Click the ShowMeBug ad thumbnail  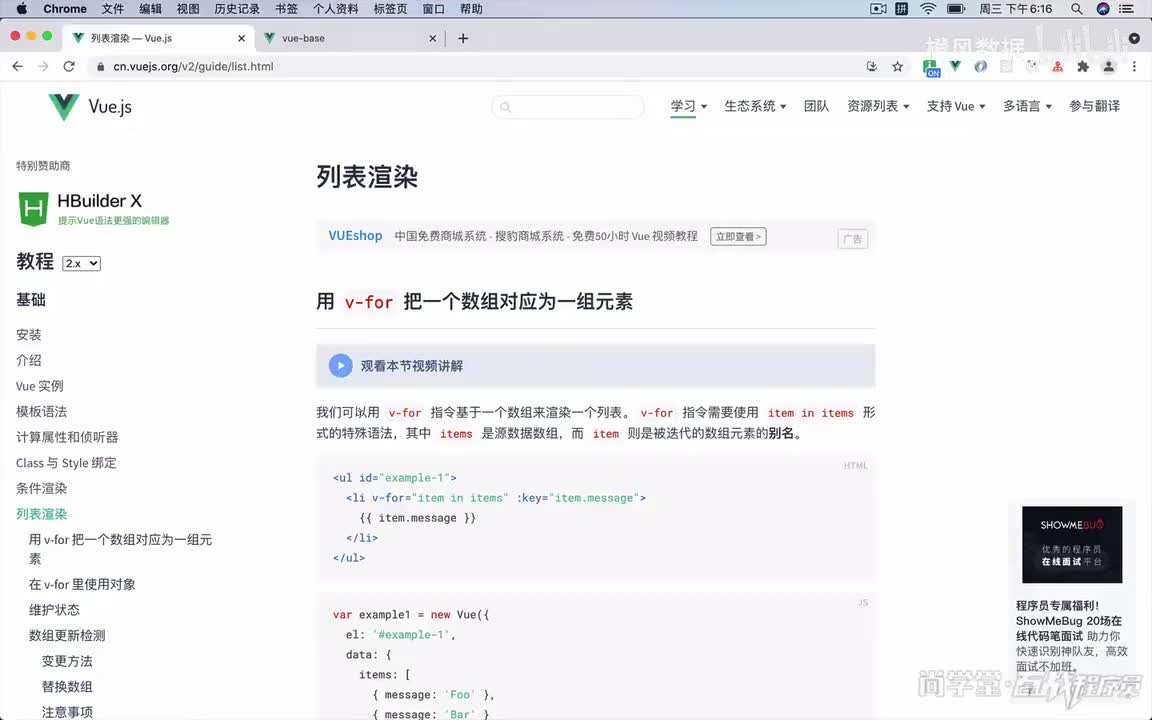point(1072,544)
